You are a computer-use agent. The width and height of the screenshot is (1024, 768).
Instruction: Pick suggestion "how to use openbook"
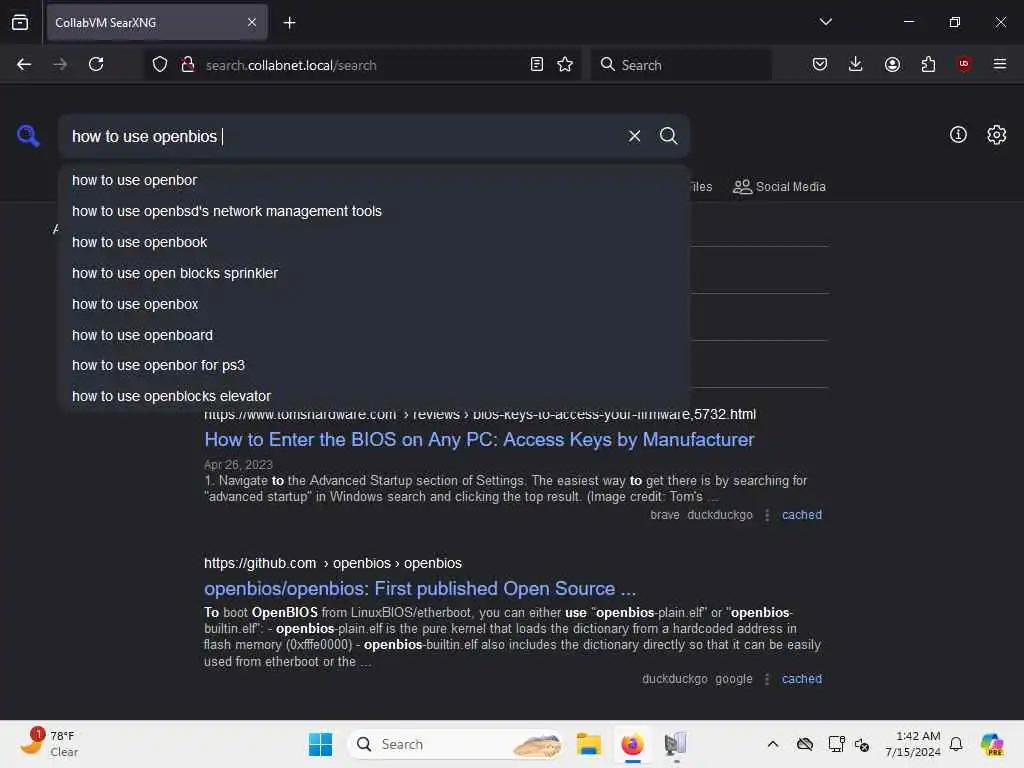(374, 242)
